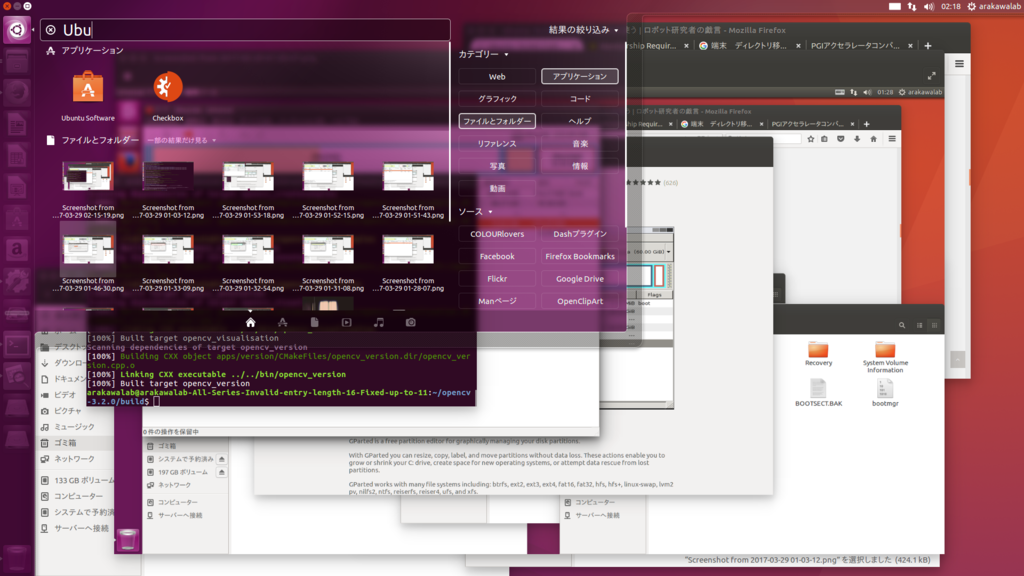
Task: Toggle the OpenClipArt source filter
Action: 580,301
